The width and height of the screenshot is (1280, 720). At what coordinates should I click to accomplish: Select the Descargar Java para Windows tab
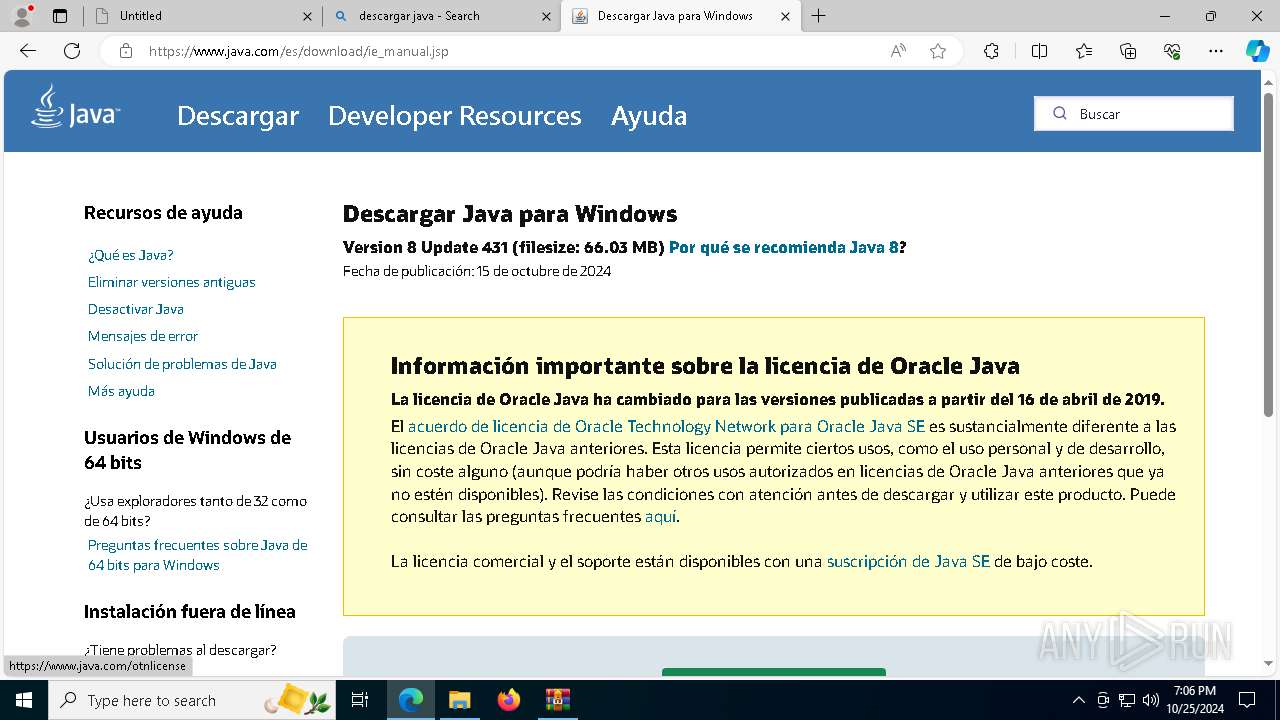point(680,16)
